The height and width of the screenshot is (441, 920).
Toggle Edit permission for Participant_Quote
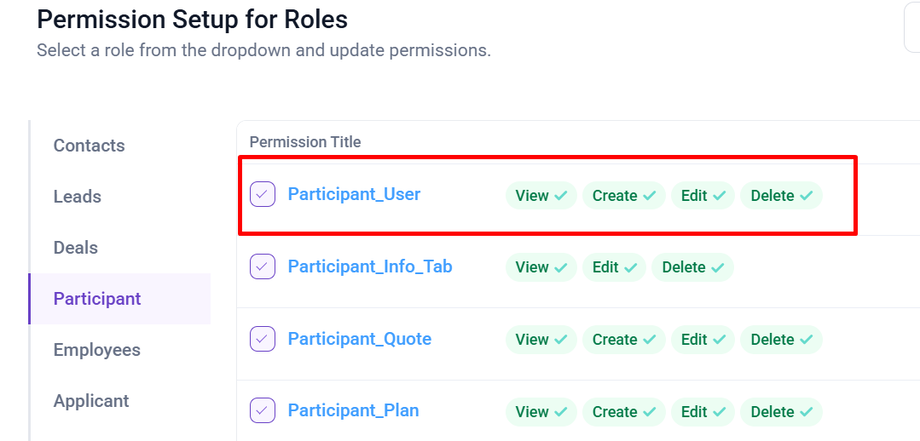pyautogui.click(x=702, y=340)
